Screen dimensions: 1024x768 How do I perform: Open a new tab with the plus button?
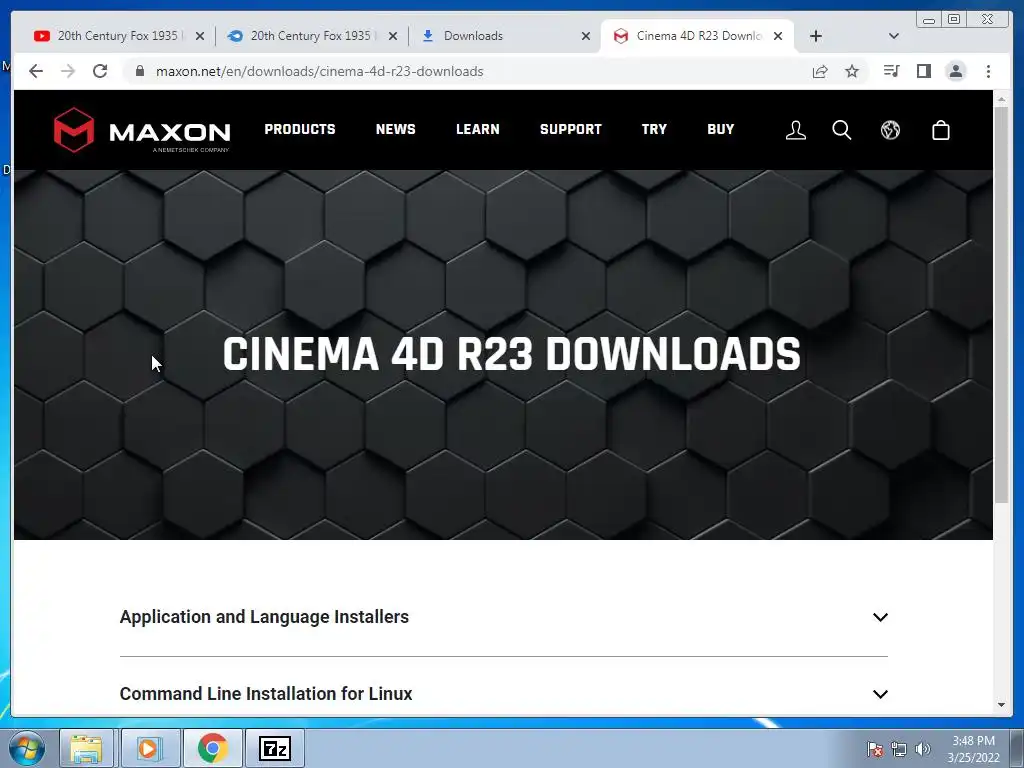(816, 36)
